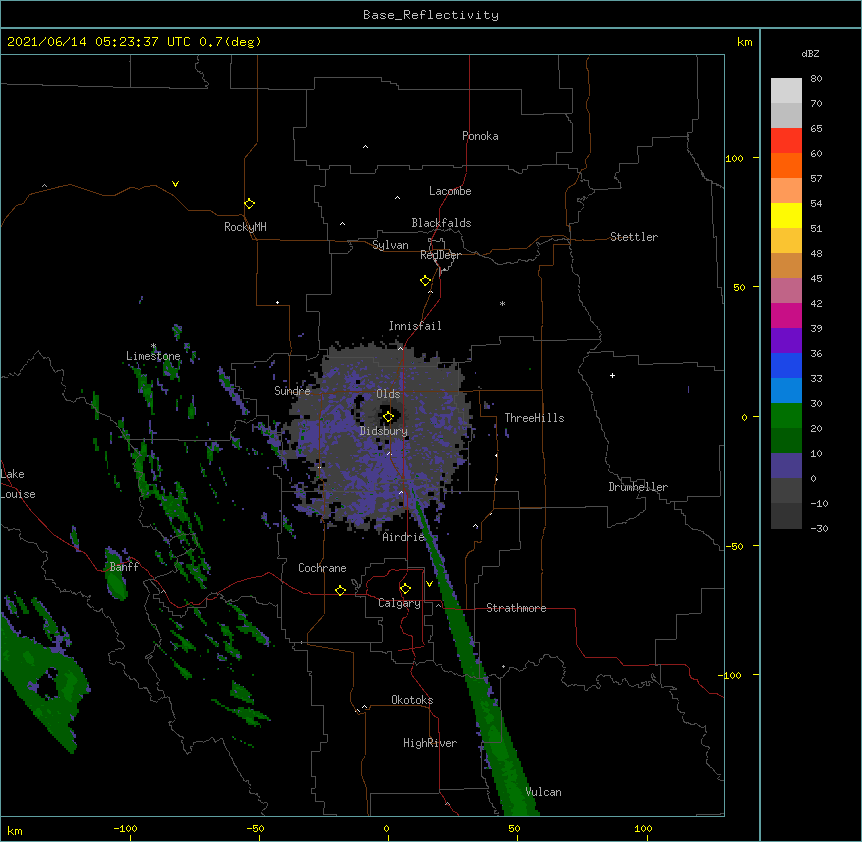Click the RockyMH label

coord(245,227)
